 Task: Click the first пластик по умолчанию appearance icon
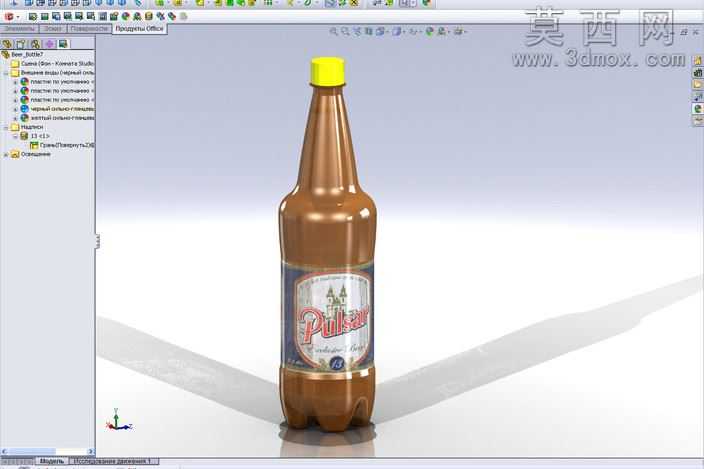pos(24,82)
